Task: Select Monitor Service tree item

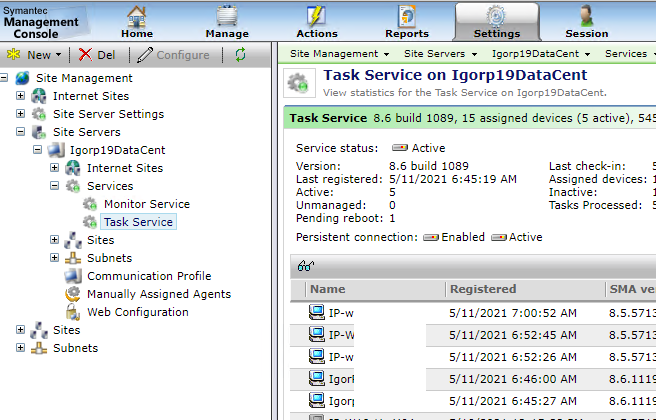Action: click(147, 204)
